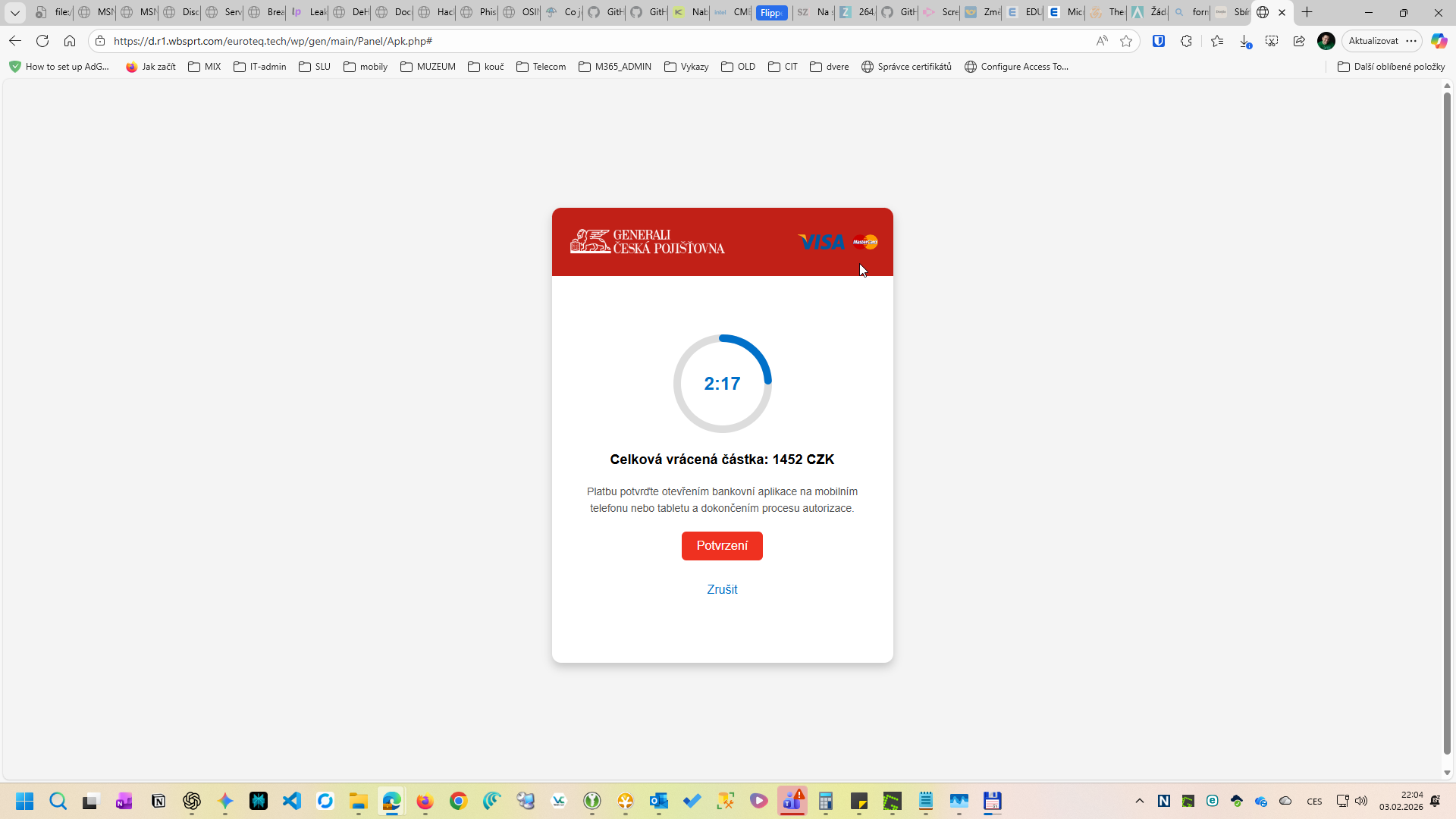This screenshot has width=1456, height=819.
Task: Open the Telecom bookmarks folder
Action: click(541, 67)
